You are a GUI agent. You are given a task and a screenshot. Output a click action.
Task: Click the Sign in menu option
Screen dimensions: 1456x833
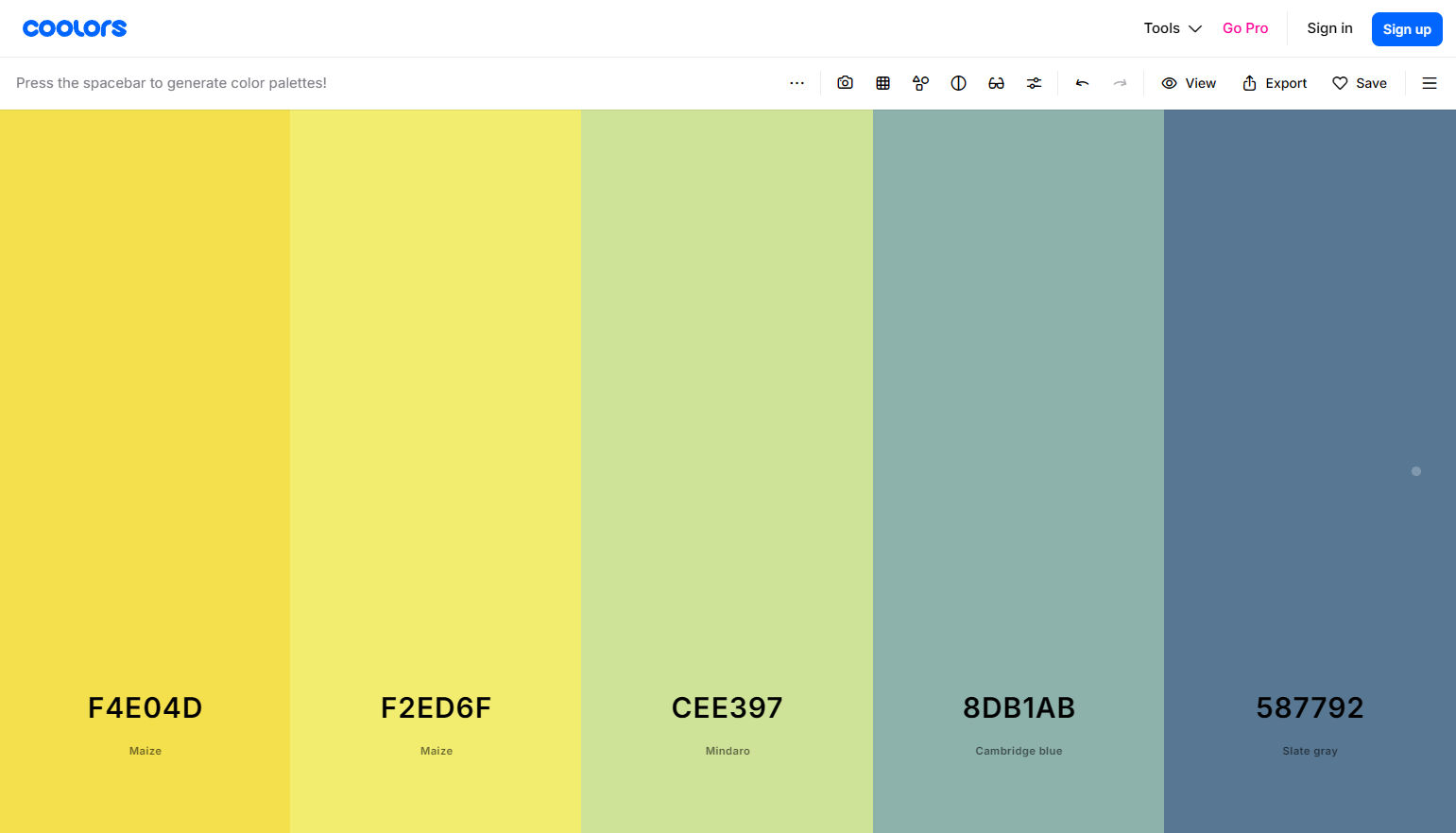(1328, 27)
